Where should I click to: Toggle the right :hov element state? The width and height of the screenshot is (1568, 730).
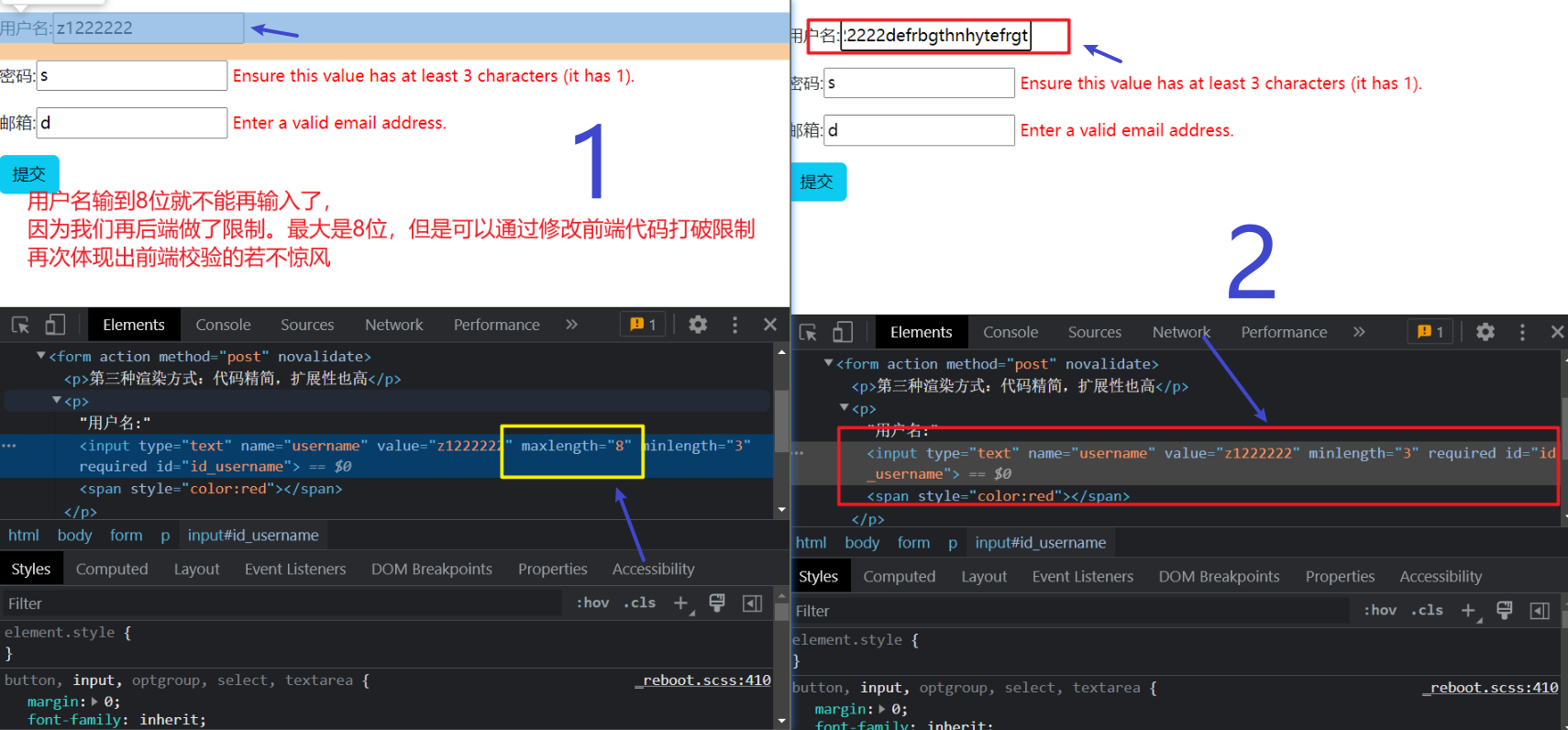coord(1380,611)
